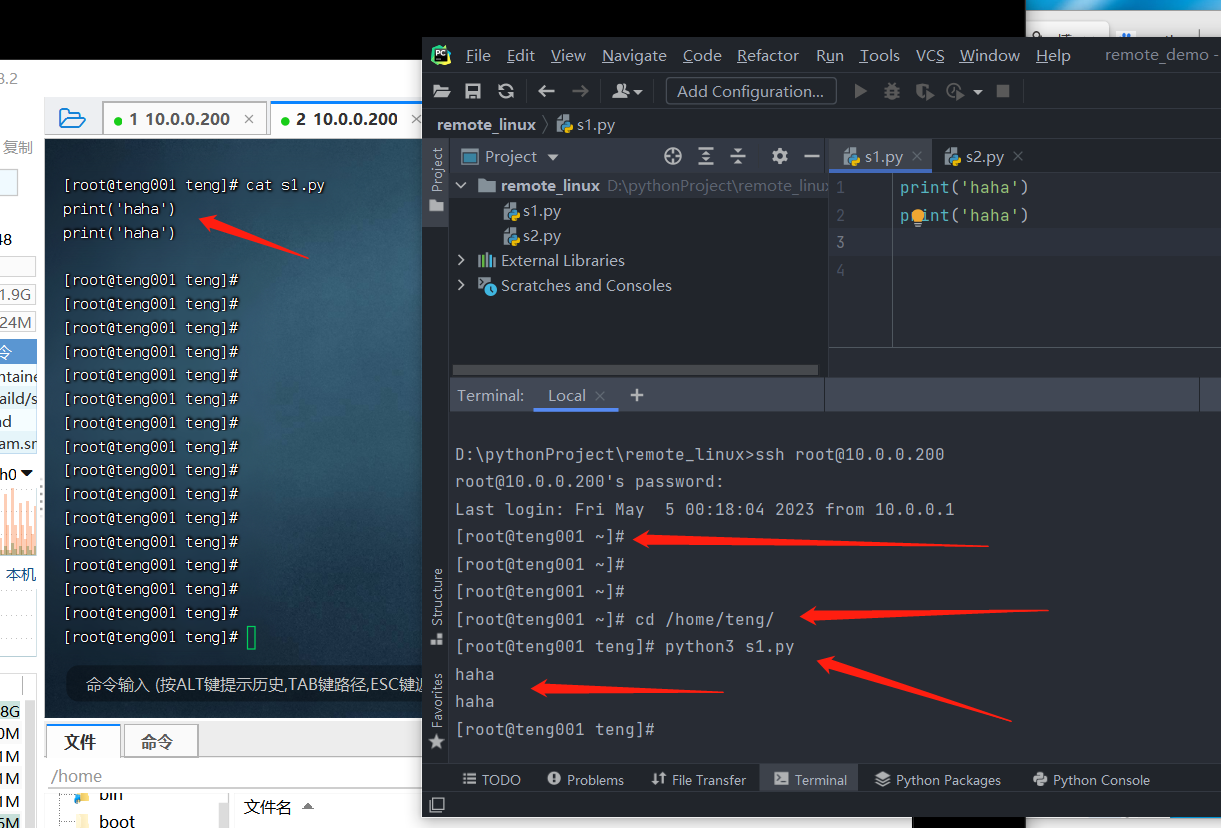Open the VCS menu
Image resolution: width=1221 pixels, height=828 pixels.
tap(930, 55)
